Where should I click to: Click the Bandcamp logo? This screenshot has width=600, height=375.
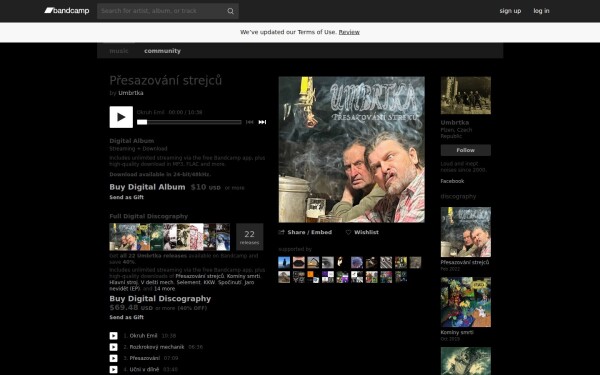(67, 11)
